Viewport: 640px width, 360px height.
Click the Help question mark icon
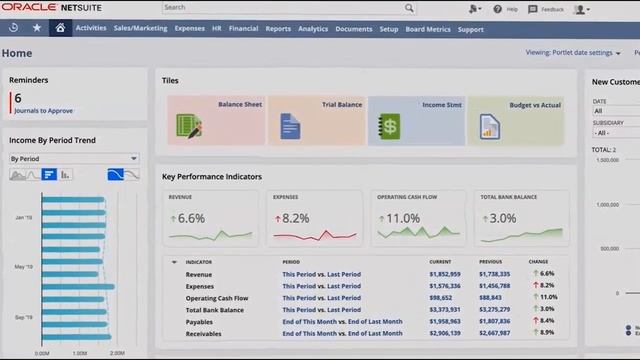point(497,9)
